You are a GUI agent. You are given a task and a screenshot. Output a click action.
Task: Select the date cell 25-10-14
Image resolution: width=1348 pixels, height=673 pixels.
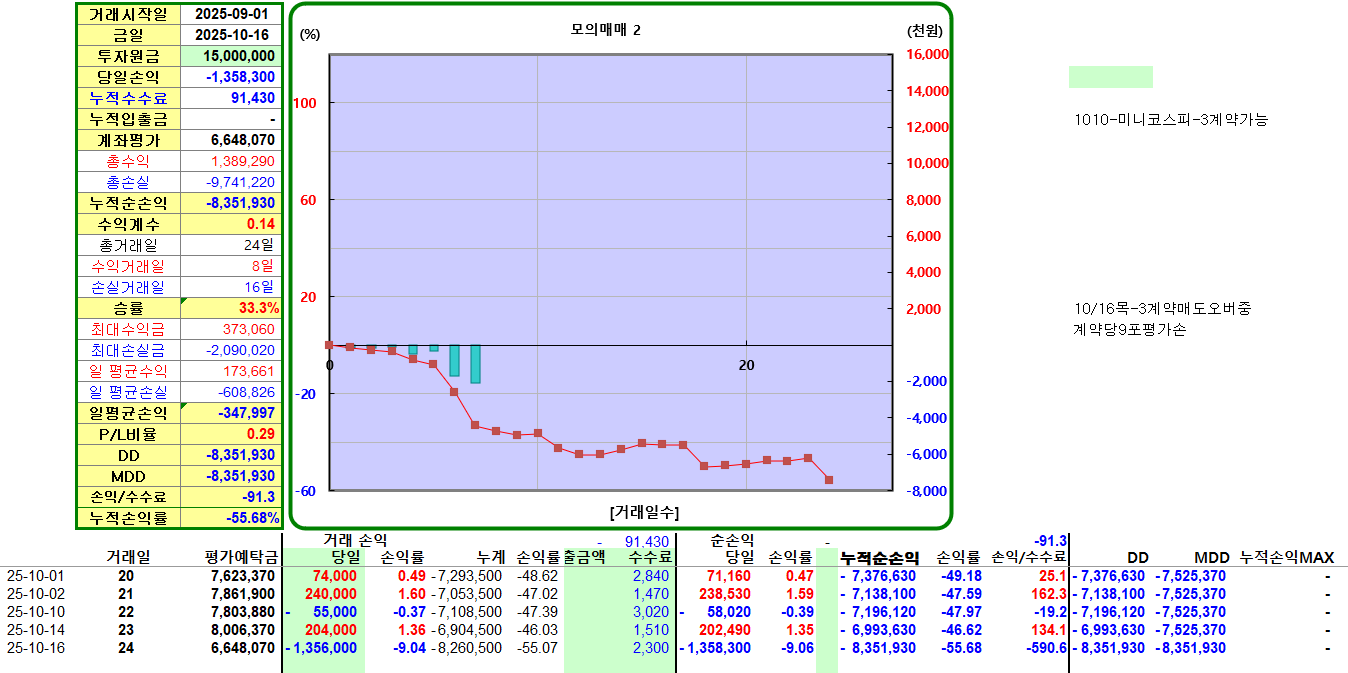click(34, 630)
